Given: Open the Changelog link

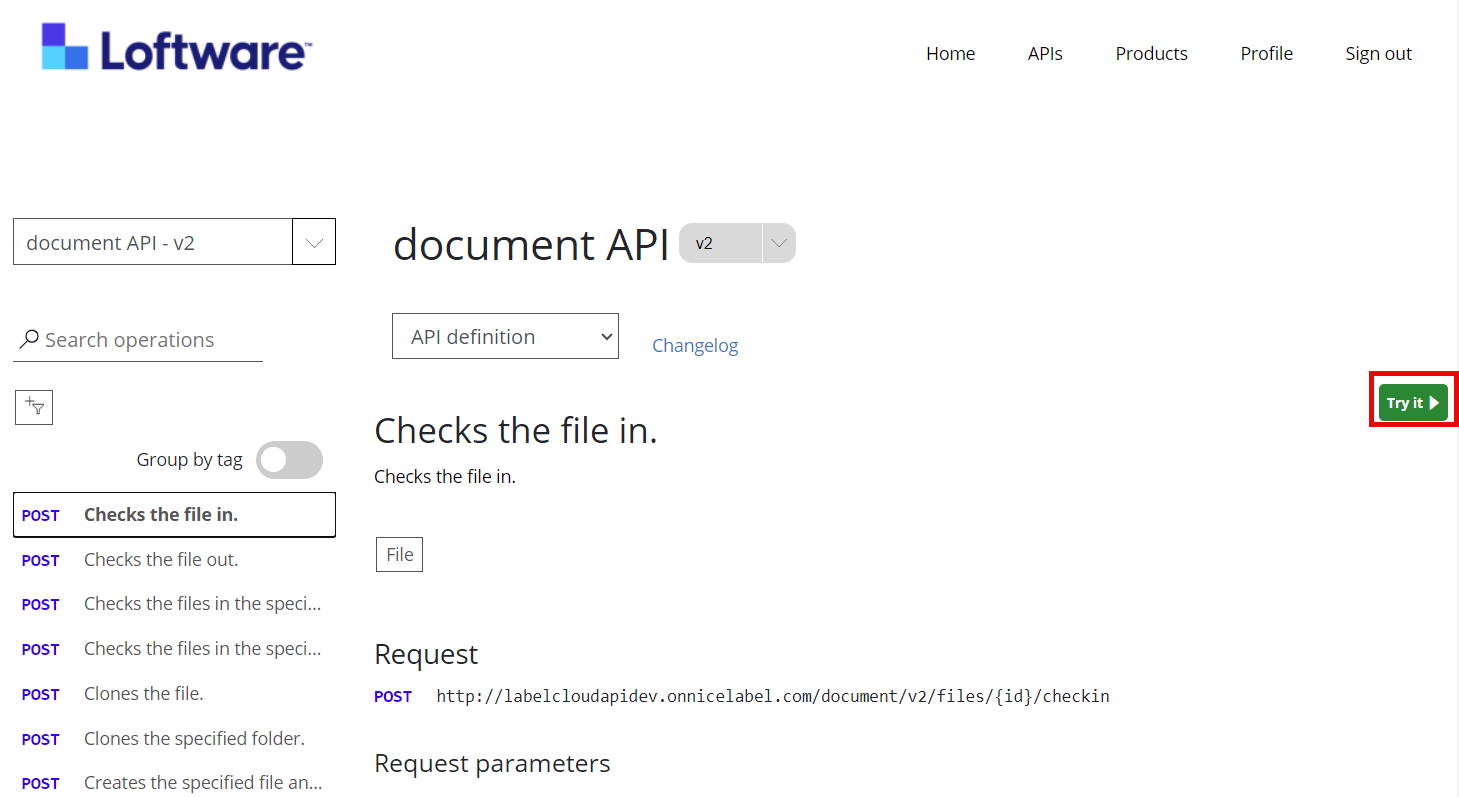Looking at the screenshot, I should [695, 346].
